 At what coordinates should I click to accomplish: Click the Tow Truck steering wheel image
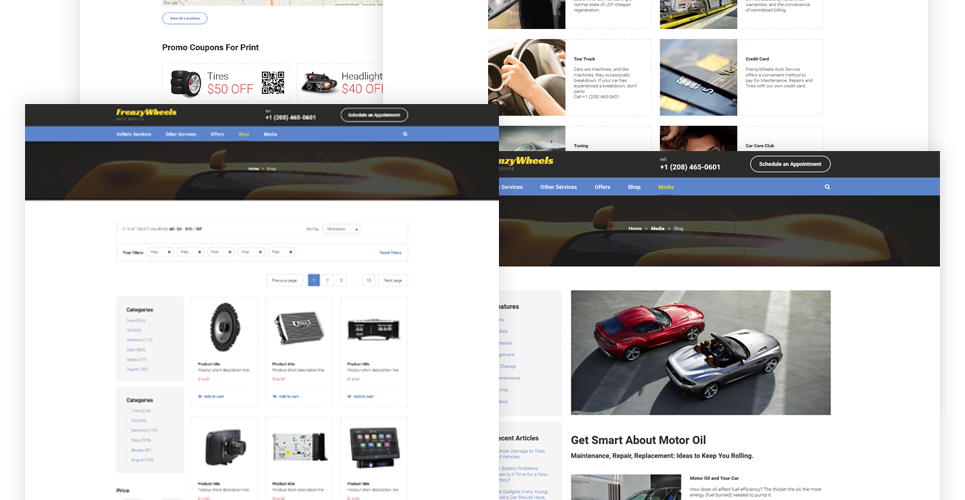526,78
